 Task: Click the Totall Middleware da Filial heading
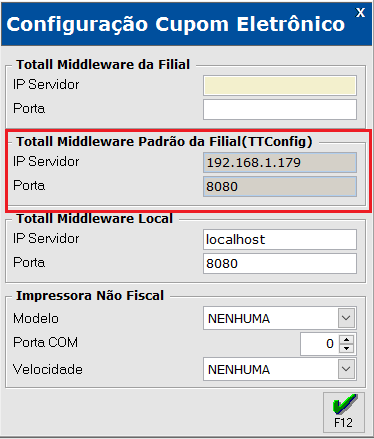(x=103, y=64)
